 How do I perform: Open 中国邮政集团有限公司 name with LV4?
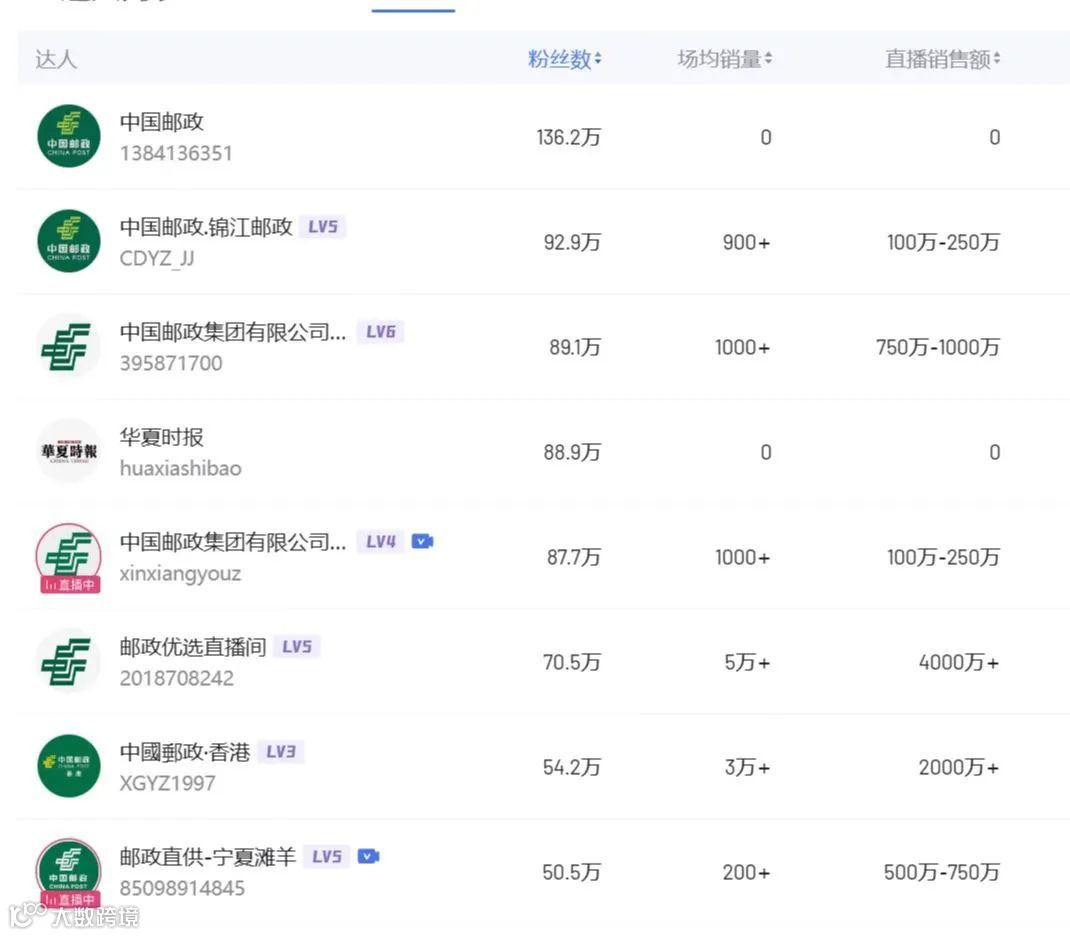click(x=233, y=542)
